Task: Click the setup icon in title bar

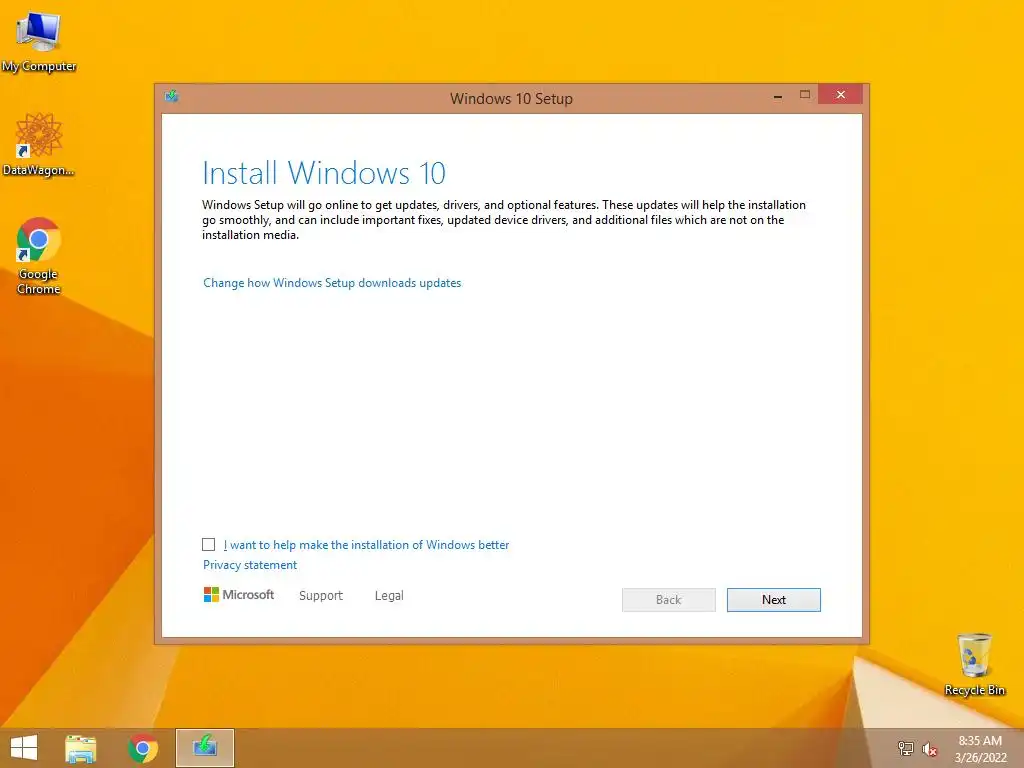Action: [x=172, y=97]
